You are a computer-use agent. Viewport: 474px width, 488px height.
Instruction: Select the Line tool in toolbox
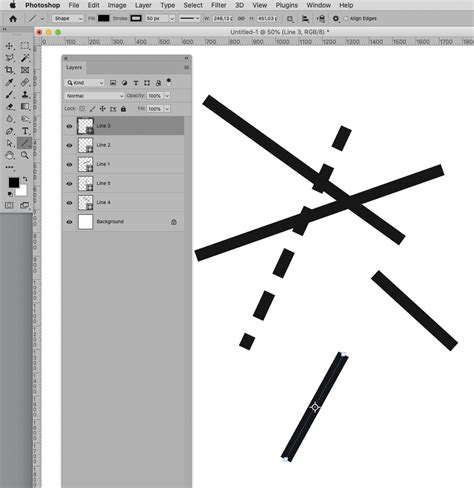(x=25, y=143)
